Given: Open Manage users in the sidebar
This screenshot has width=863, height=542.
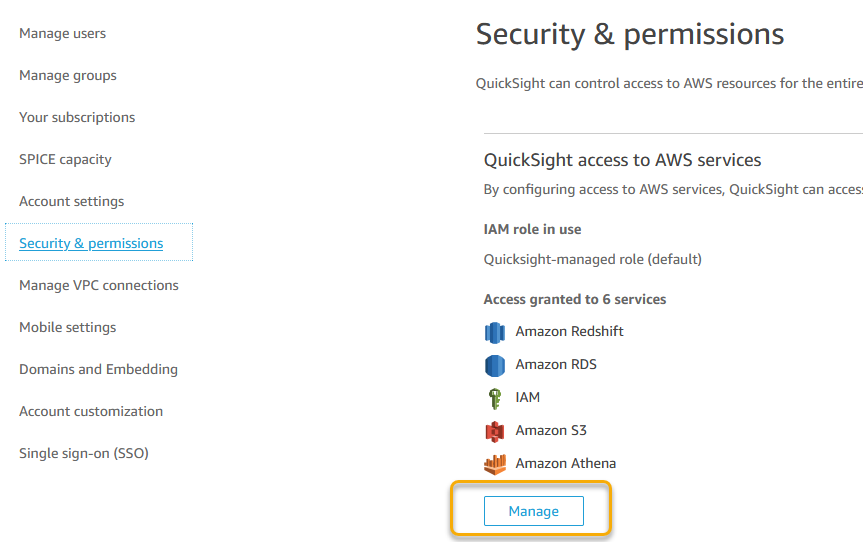Looking at the screenshot, I should [62, 34].
